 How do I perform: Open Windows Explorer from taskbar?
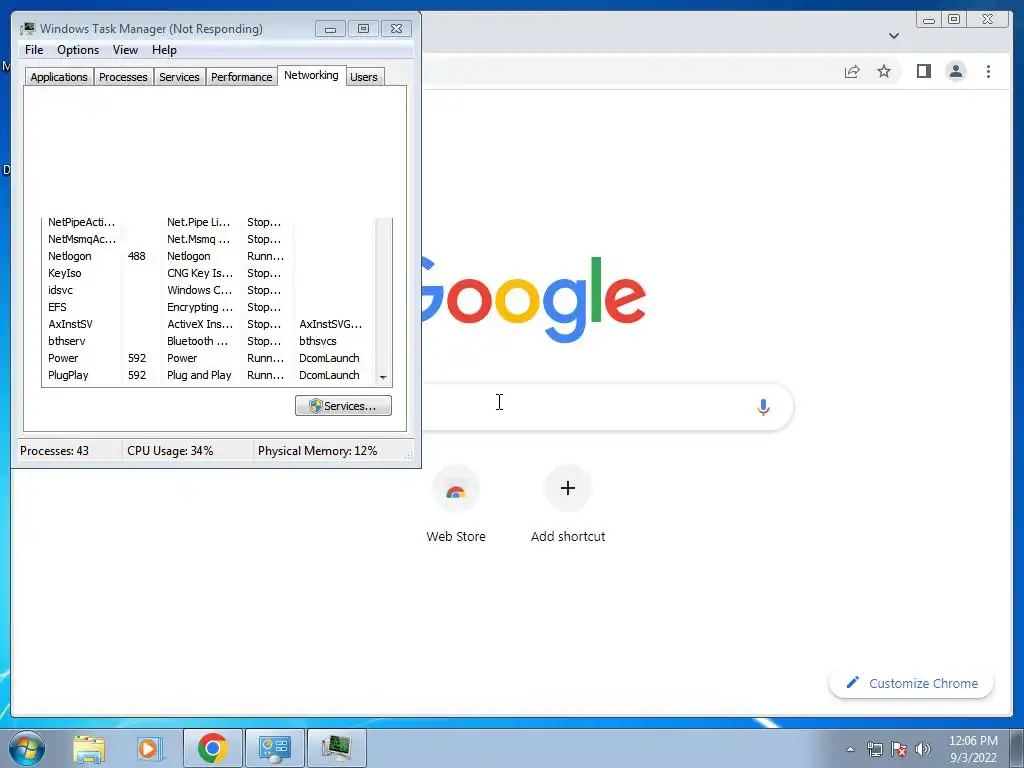[89, 748]
